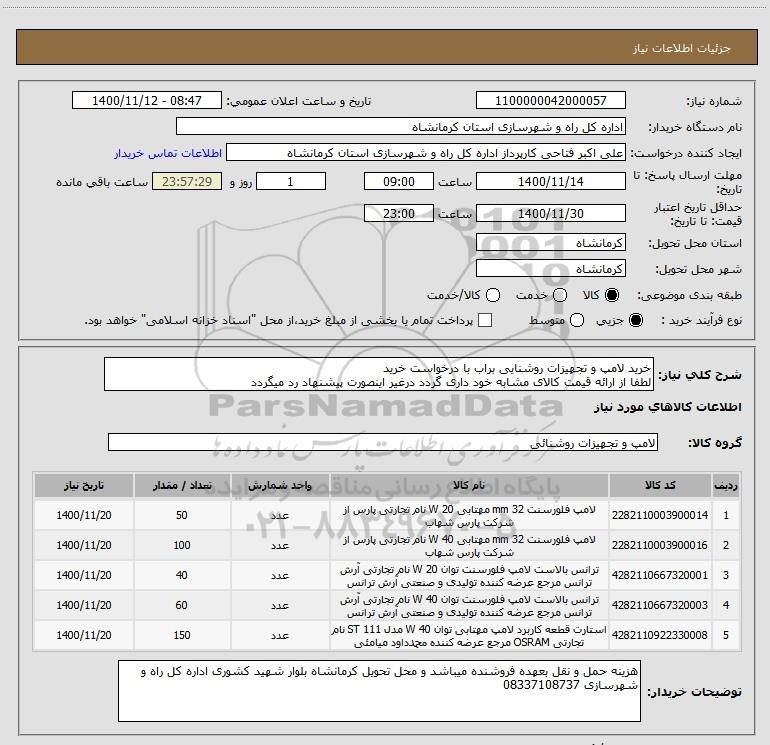The image size is (770, 745).
Task: Select item code 2282110003900016
Action: click(x=660, y=545)
